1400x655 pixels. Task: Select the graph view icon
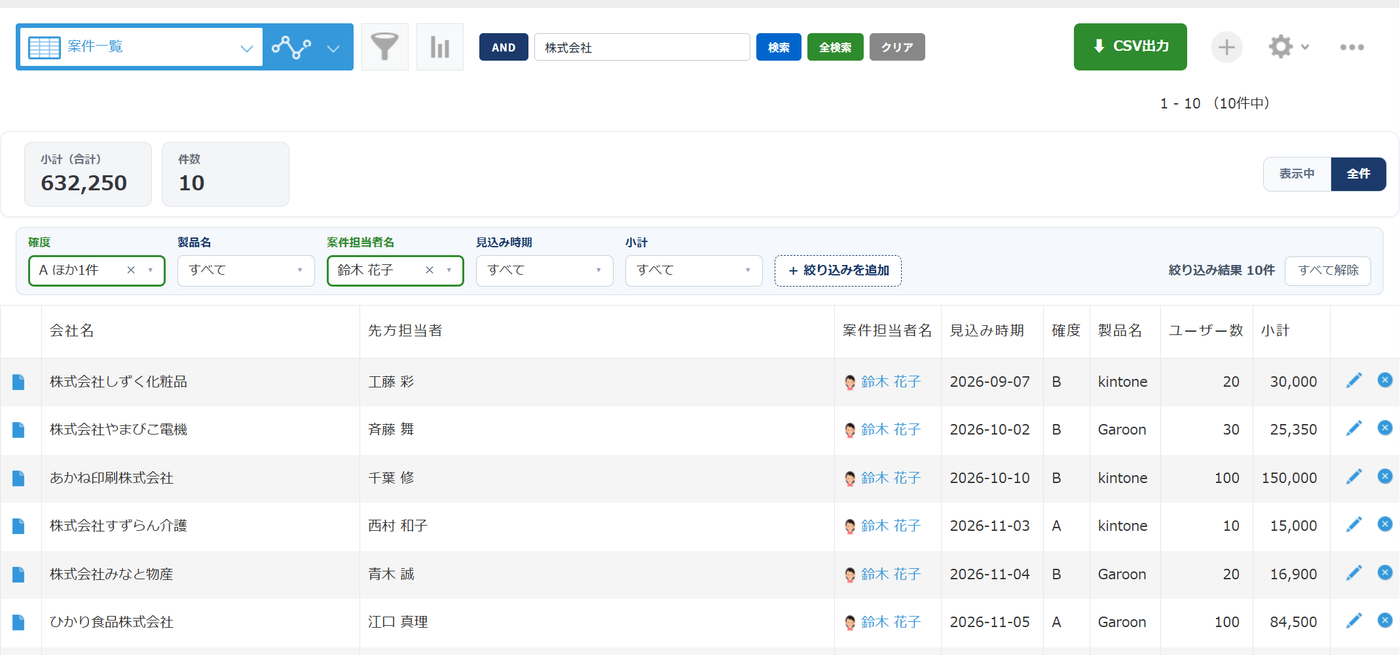291,47
